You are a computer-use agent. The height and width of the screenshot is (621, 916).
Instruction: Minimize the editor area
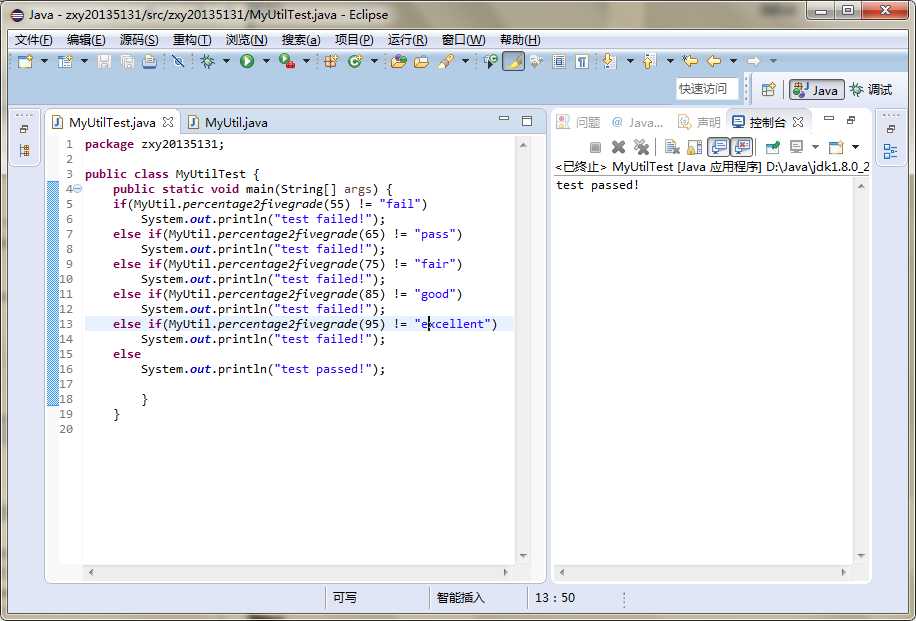pyautogui.click(x=504, y=119)
